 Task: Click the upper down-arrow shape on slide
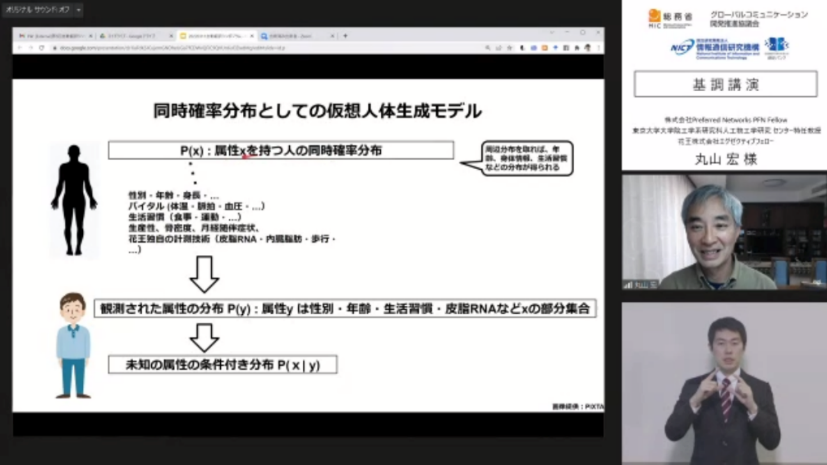[x=204, y=274]
